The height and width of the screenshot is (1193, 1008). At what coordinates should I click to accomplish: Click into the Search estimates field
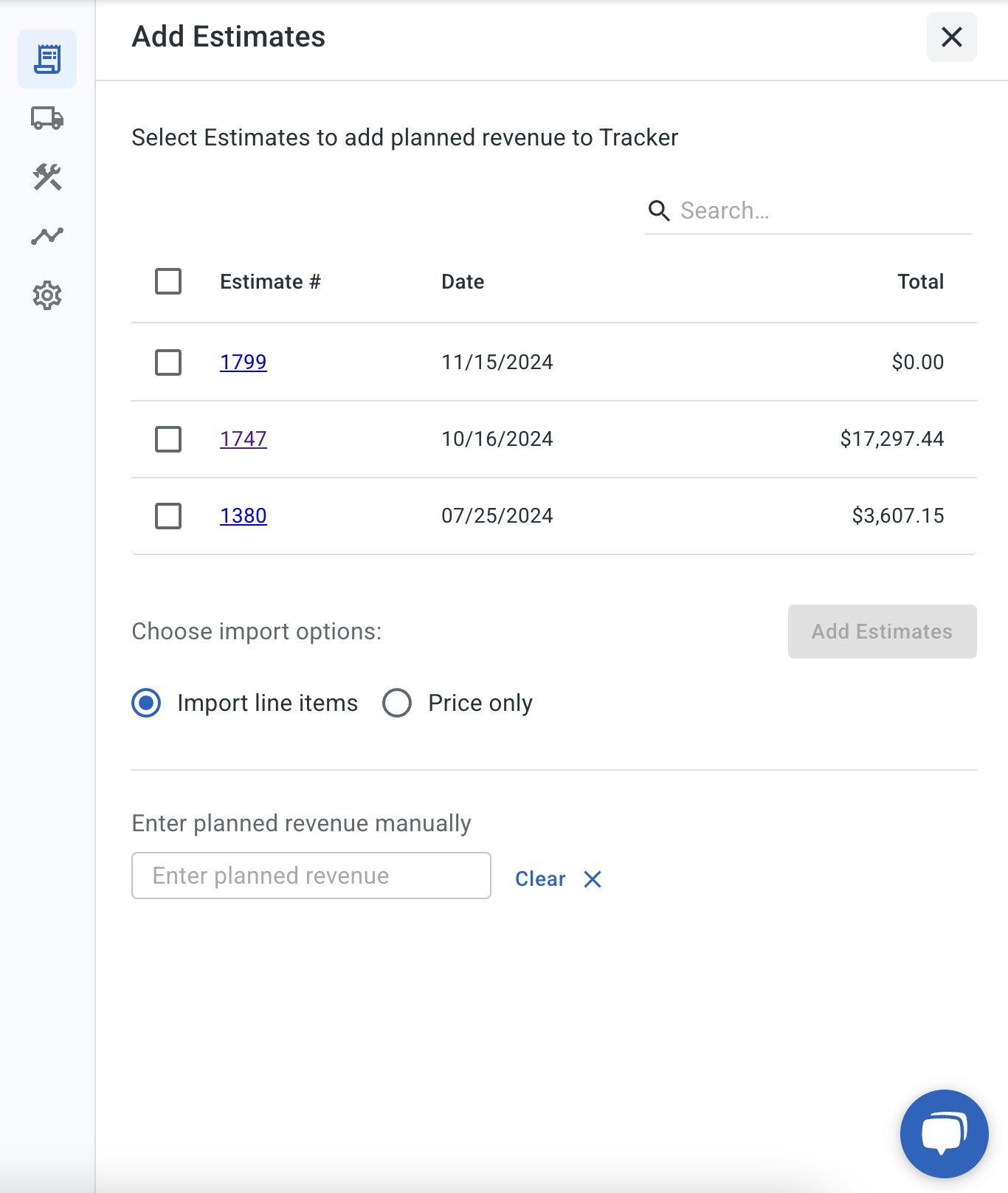point(819,211)
